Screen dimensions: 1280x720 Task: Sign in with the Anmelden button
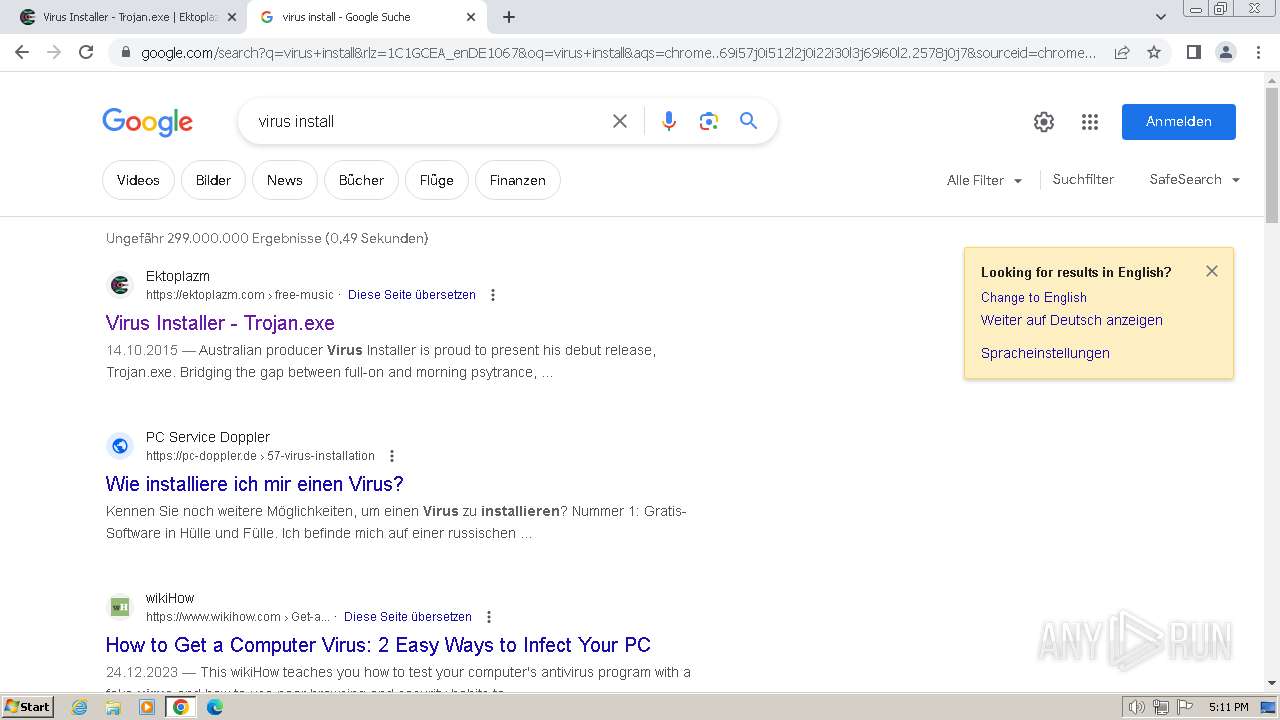point(1178,122)
